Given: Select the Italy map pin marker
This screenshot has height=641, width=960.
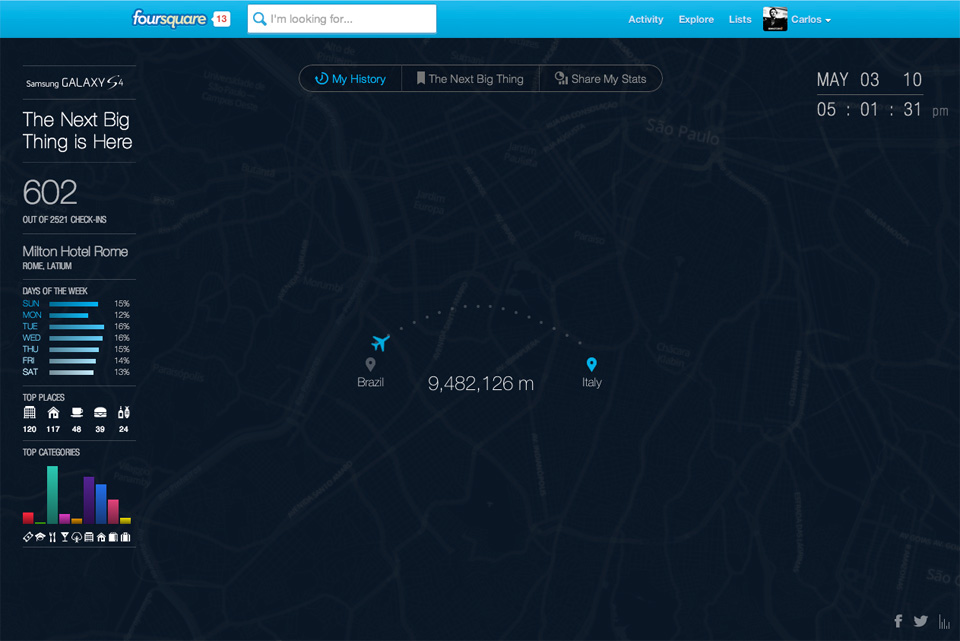Looking at the screenshot, I should pos(592,364).
